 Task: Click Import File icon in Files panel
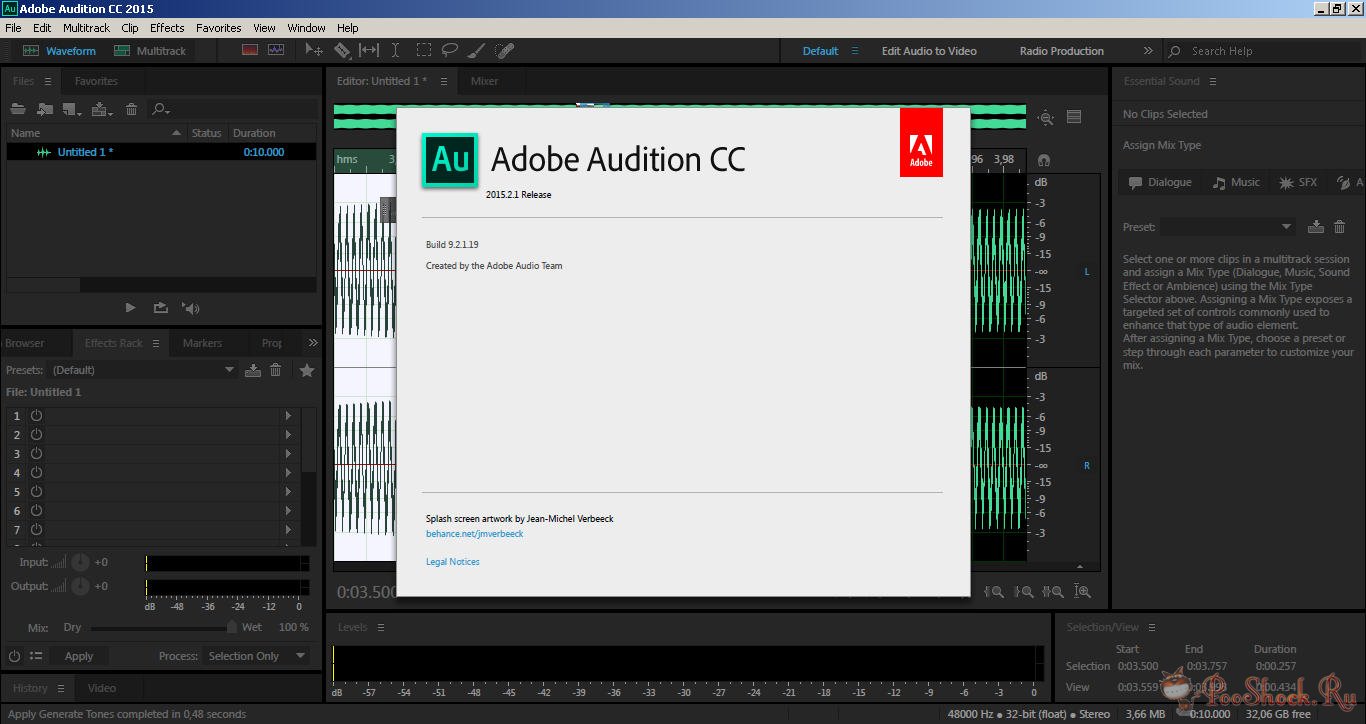44,109
